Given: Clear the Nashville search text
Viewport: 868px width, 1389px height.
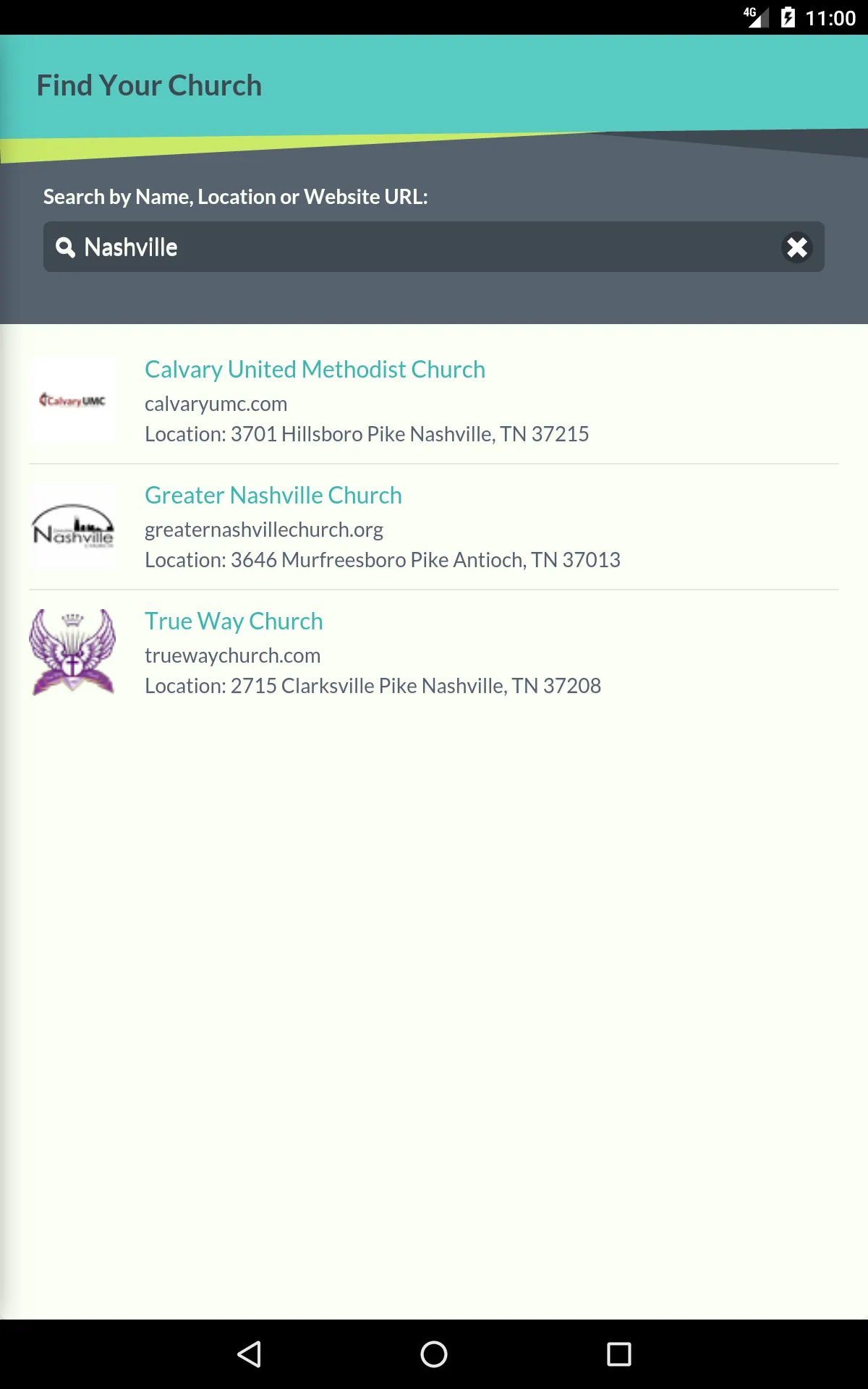Looking at the screenshot, I should tap(797, 247).
